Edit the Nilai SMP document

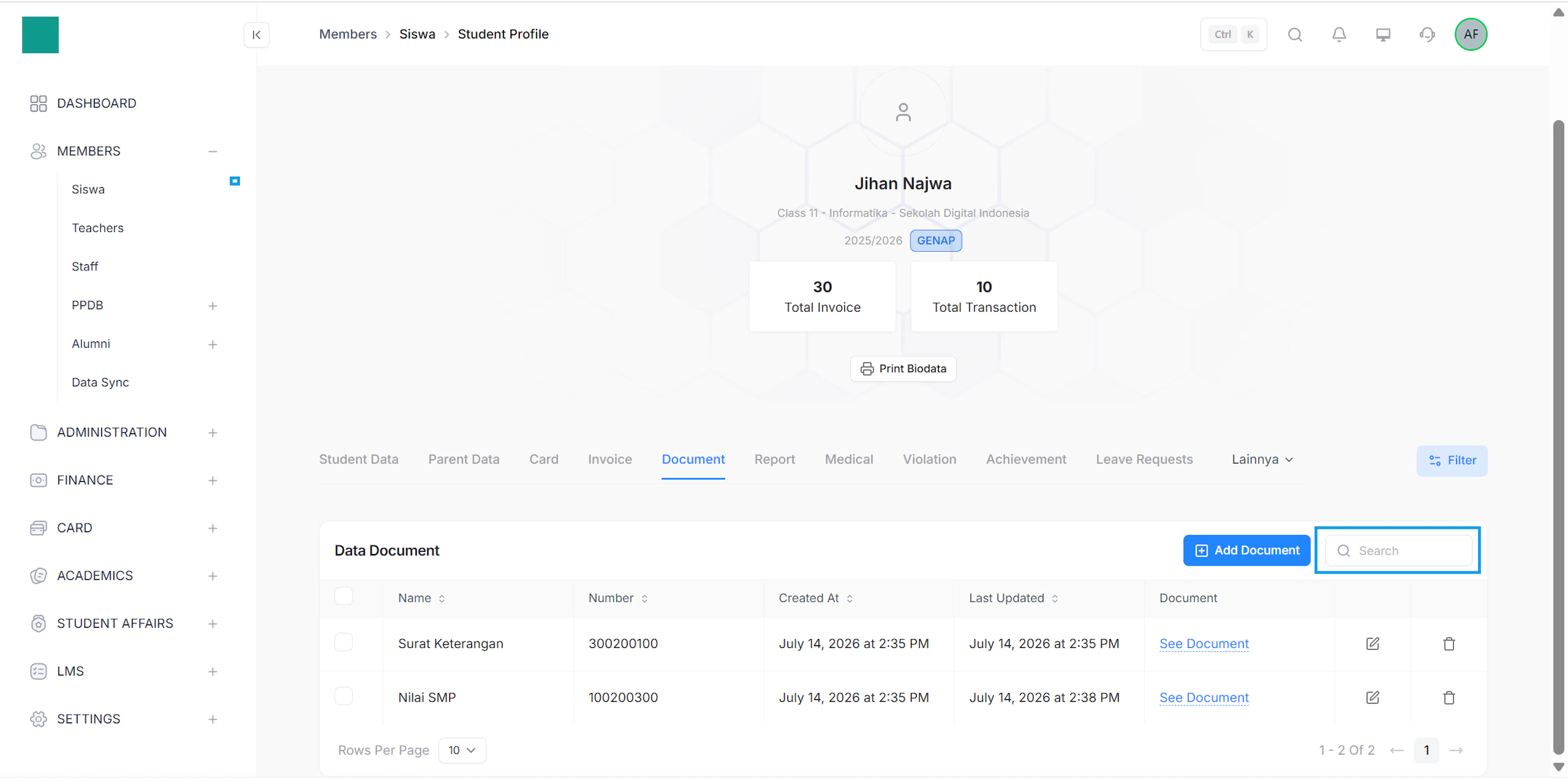click(1372, 697)
